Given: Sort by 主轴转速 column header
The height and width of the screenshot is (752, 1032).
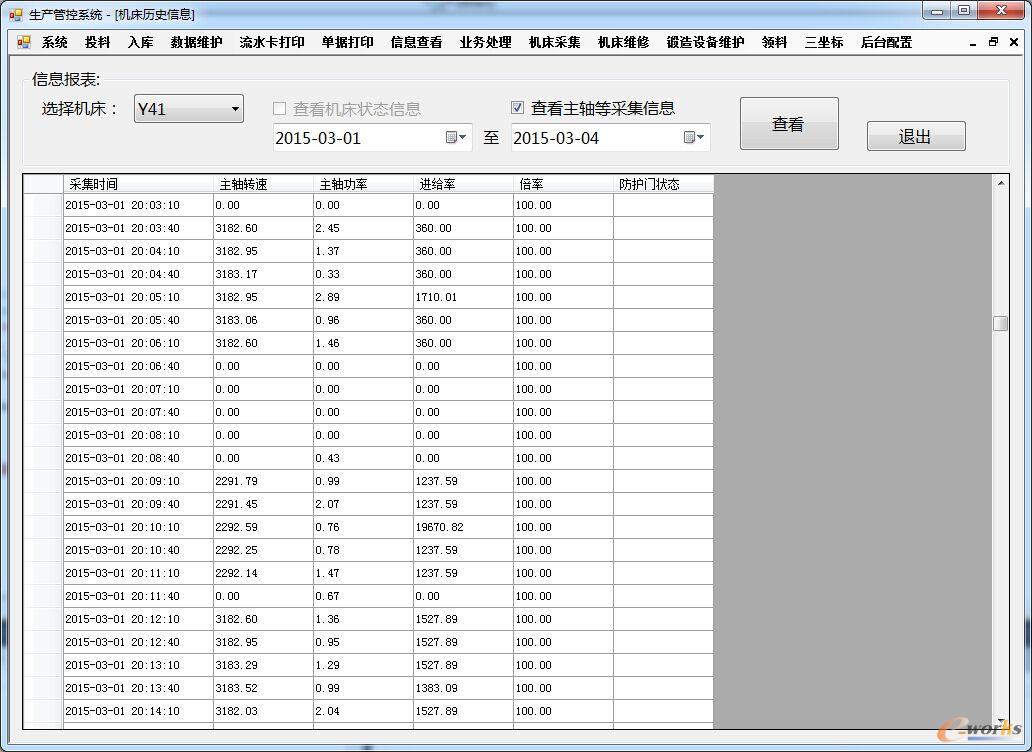Looking at the screenshot, I should 263,184.
